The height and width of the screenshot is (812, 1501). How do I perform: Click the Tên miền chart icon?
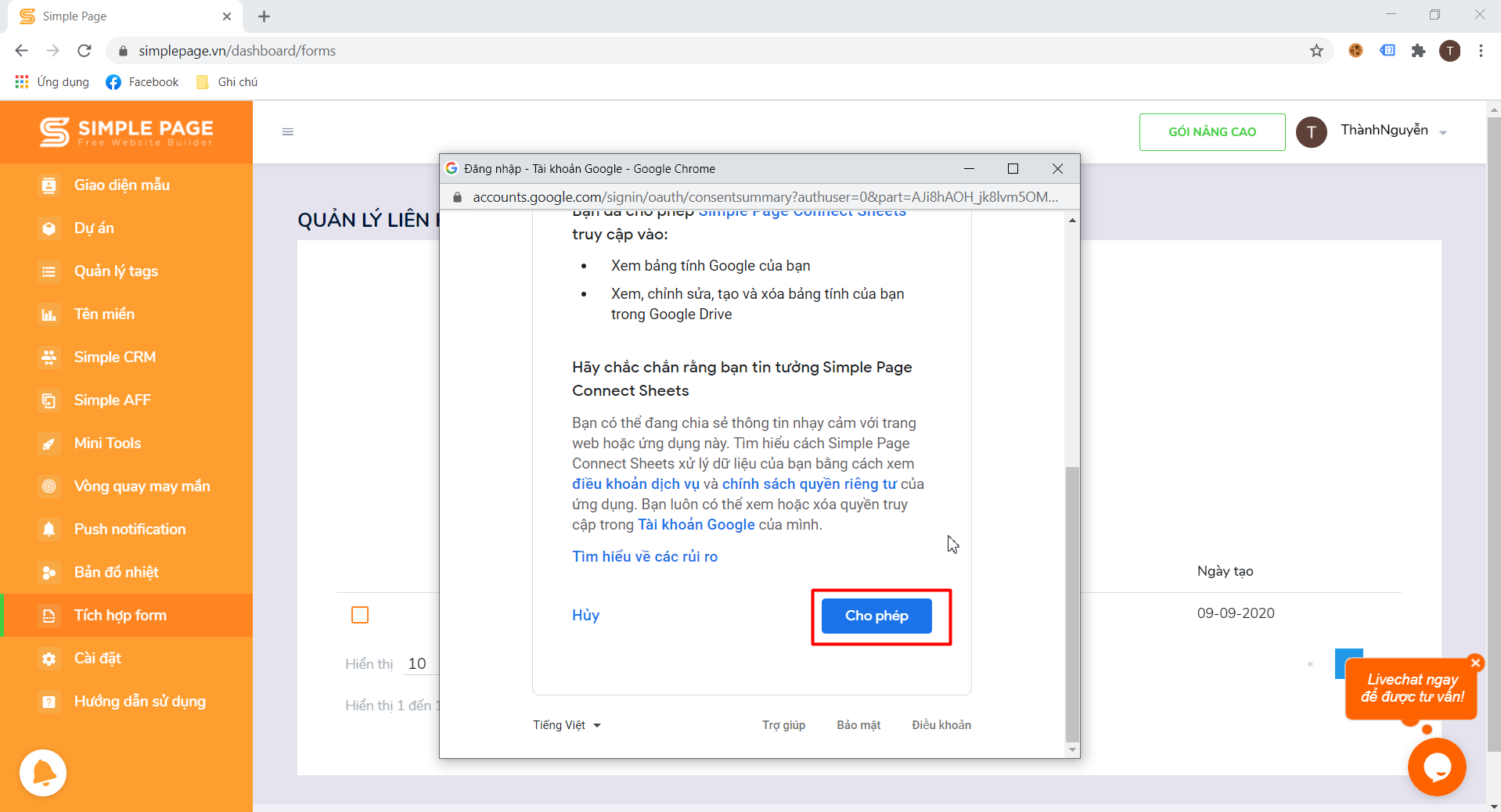(49, 314)
